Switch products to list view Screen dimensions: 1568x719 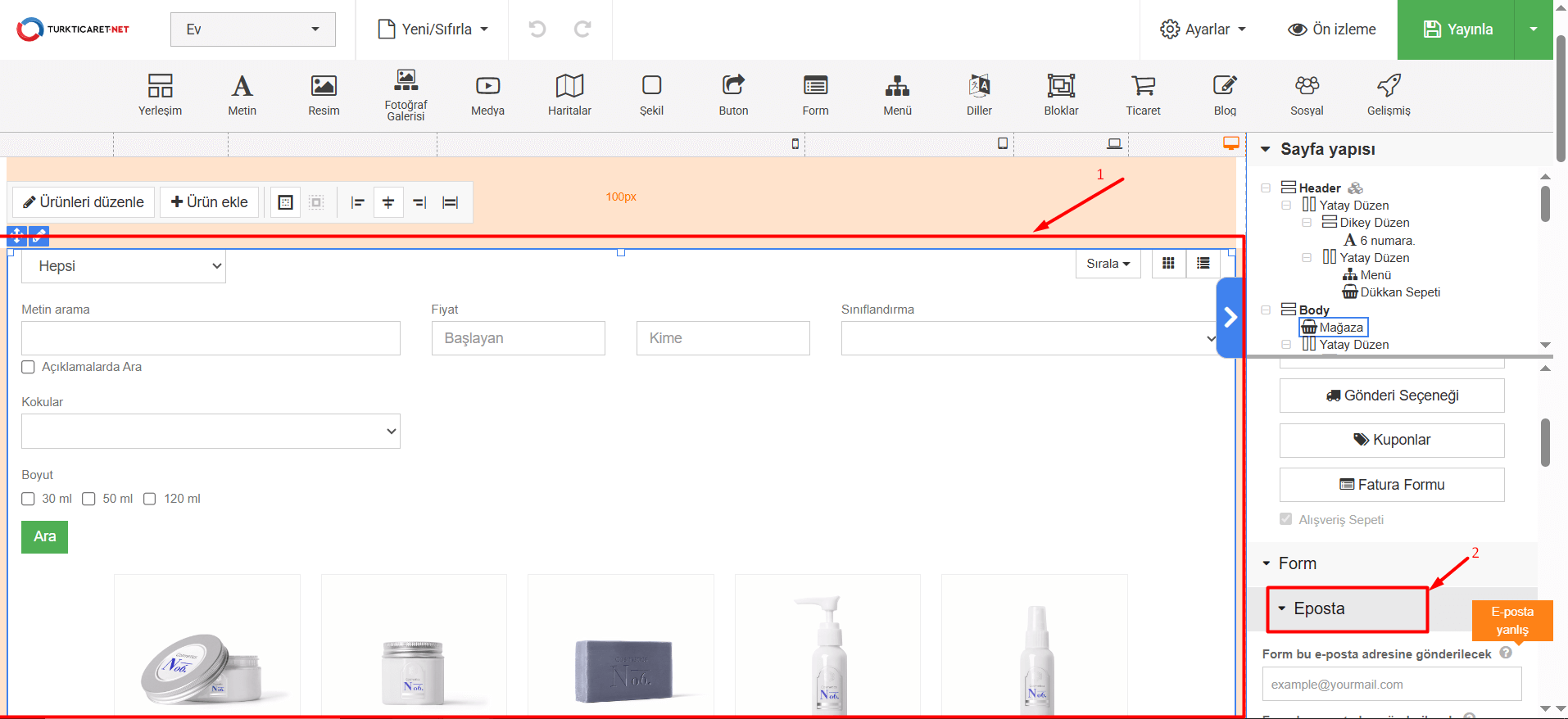pos(1203,264)
